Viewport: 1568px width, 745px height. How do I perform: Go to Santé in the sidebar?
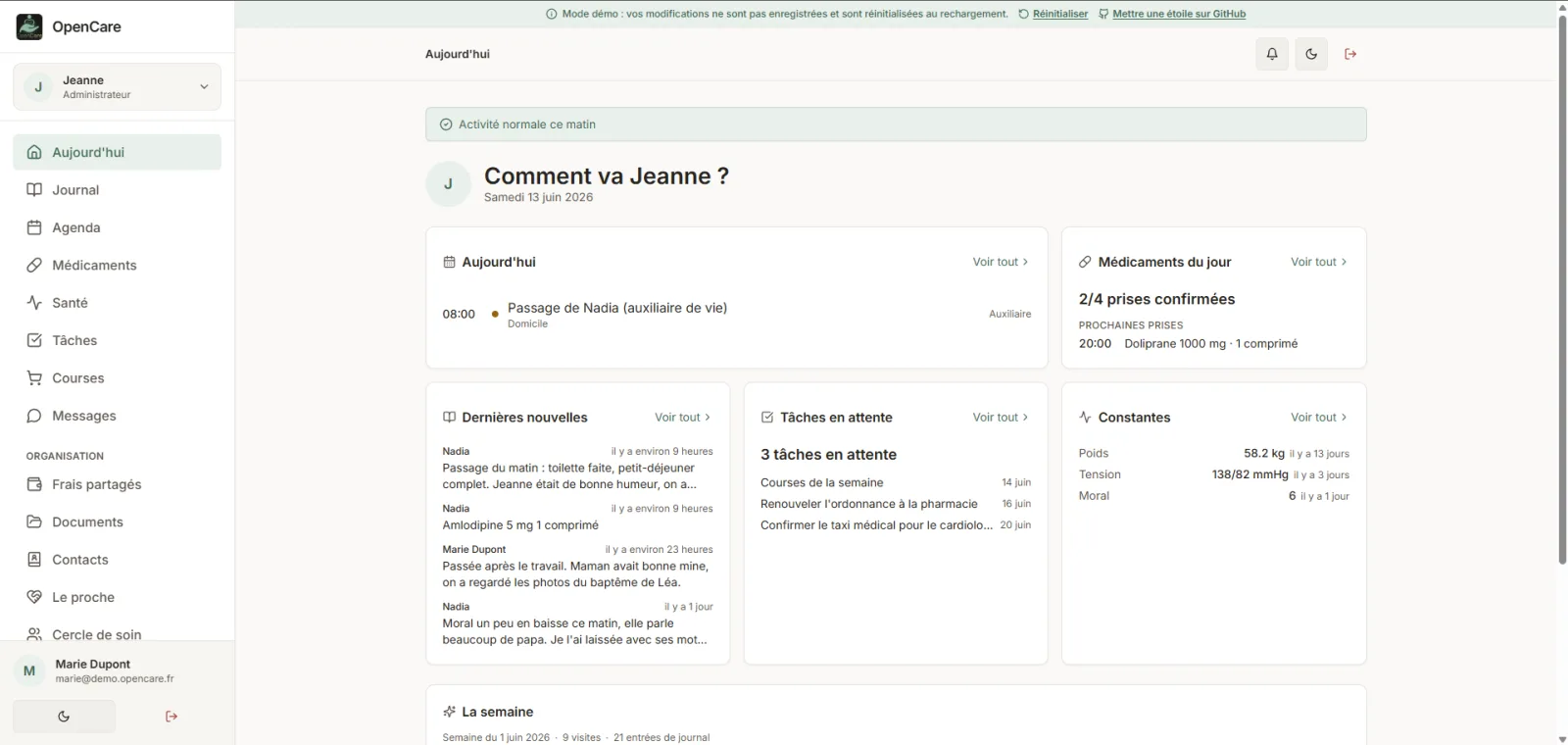117,303
